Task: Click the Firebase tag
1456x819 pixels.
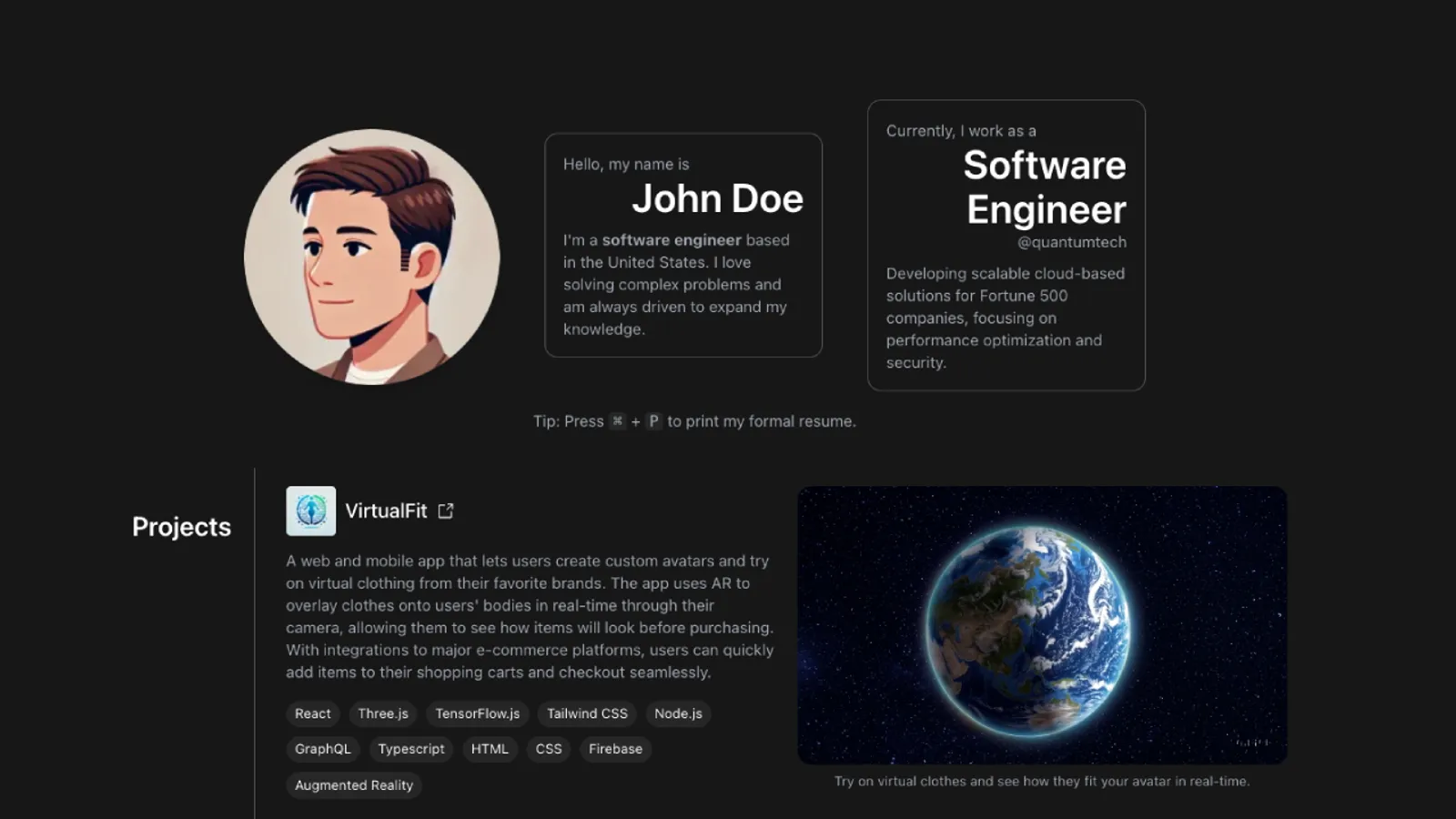Action: coord(615,749)
